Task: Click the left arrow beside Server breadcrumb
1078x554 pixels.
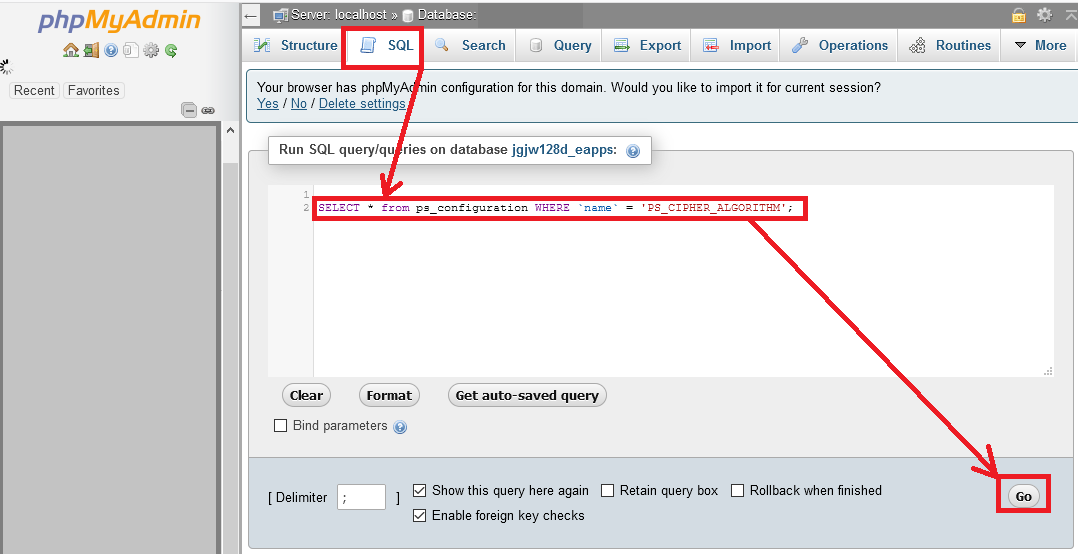Action: 251,15
